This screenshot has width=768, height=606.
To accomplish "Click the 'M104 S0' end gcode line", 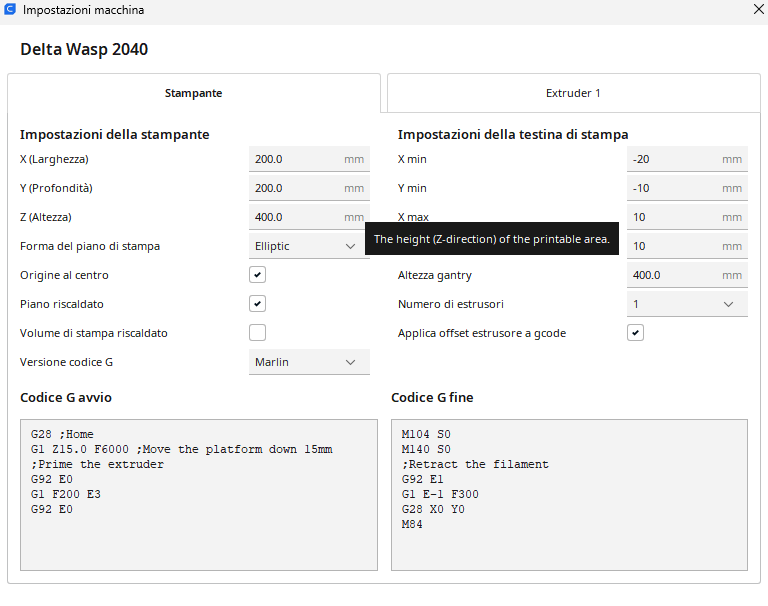I will (x=426, y=434).
